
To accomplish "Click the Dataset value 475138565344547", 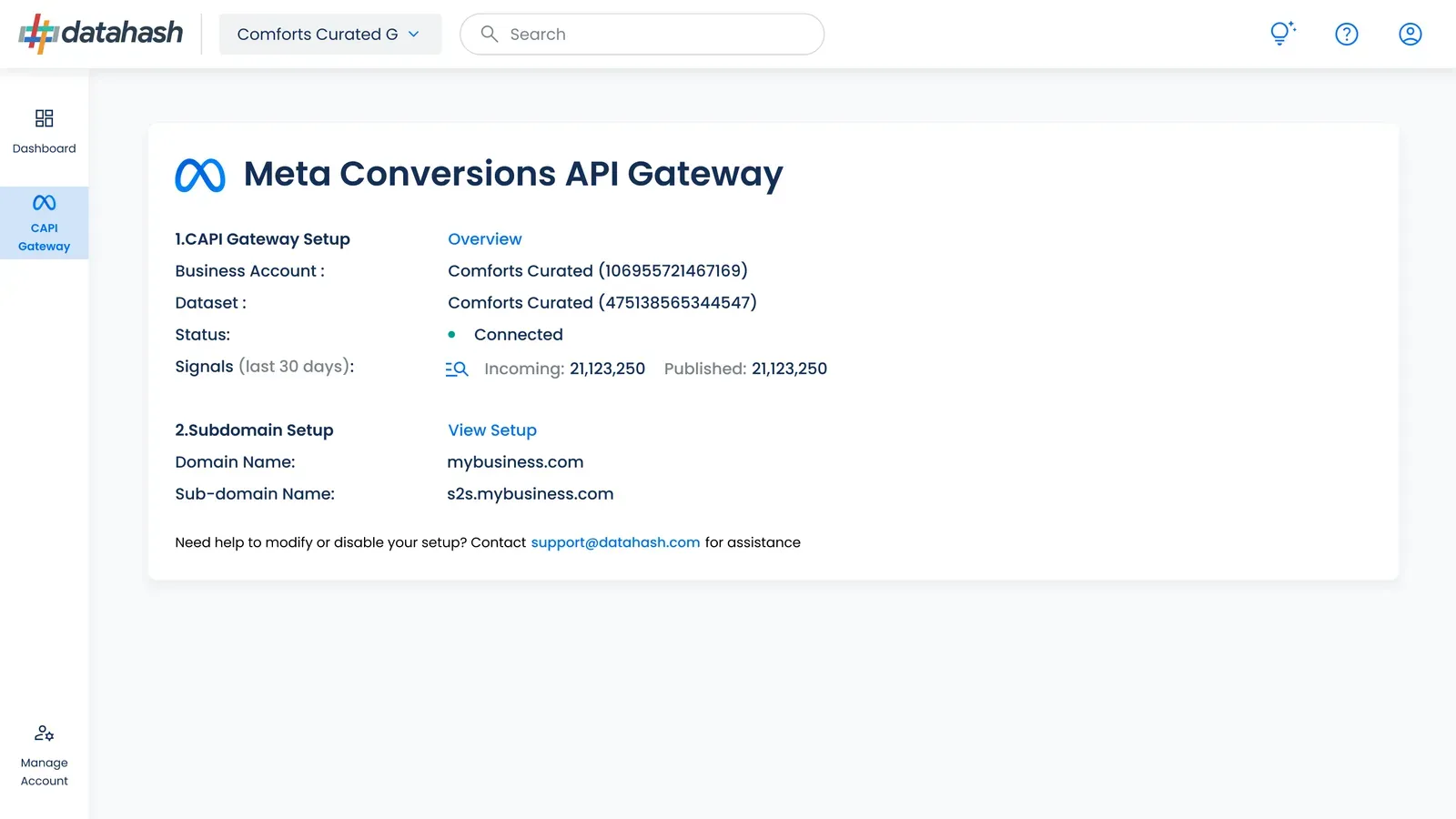I will [x=602, y=303].
